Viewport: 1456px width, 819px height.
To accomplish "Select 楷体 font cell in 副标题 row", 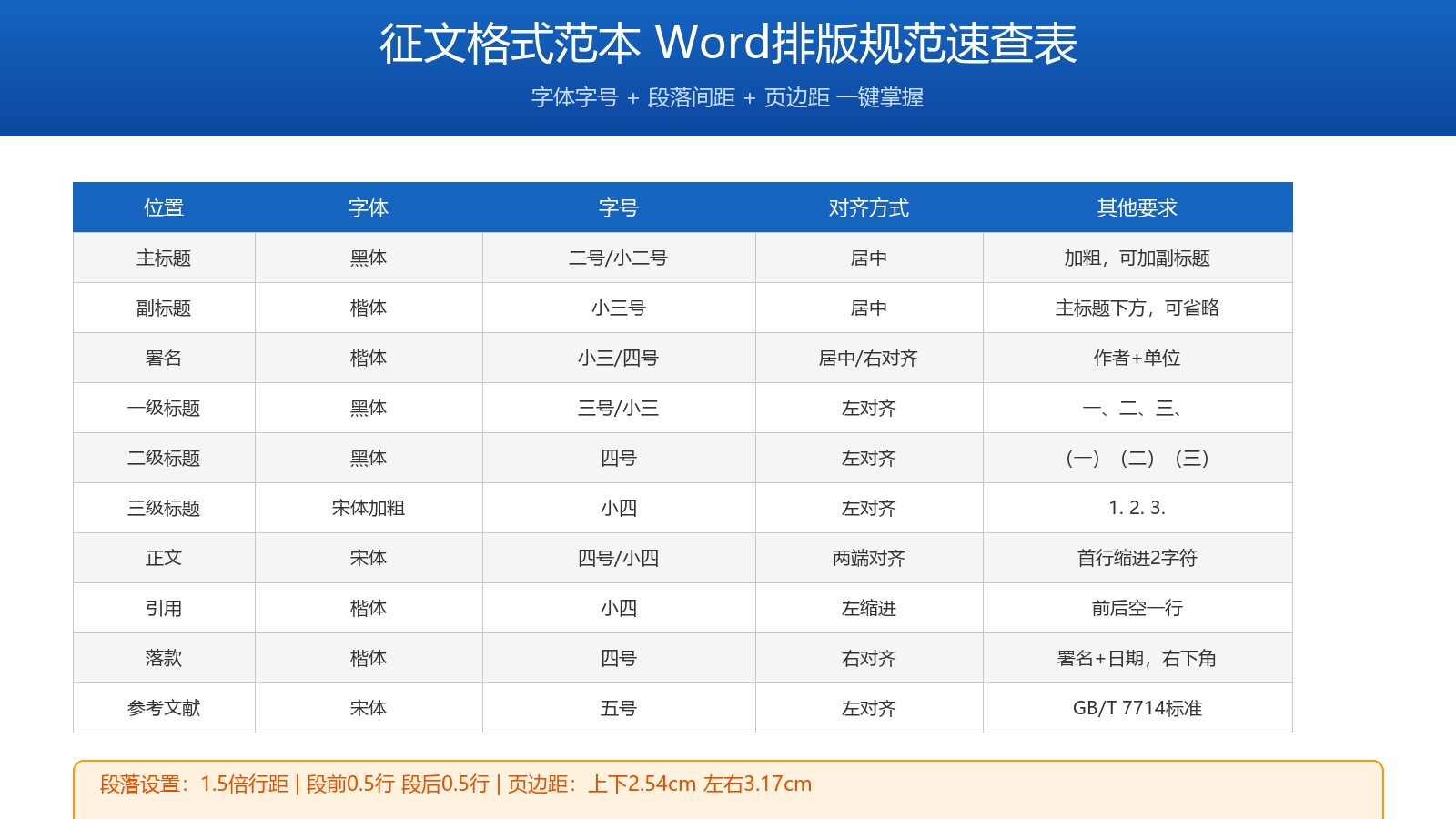I will pyautogui.click(x=369, y=308).
